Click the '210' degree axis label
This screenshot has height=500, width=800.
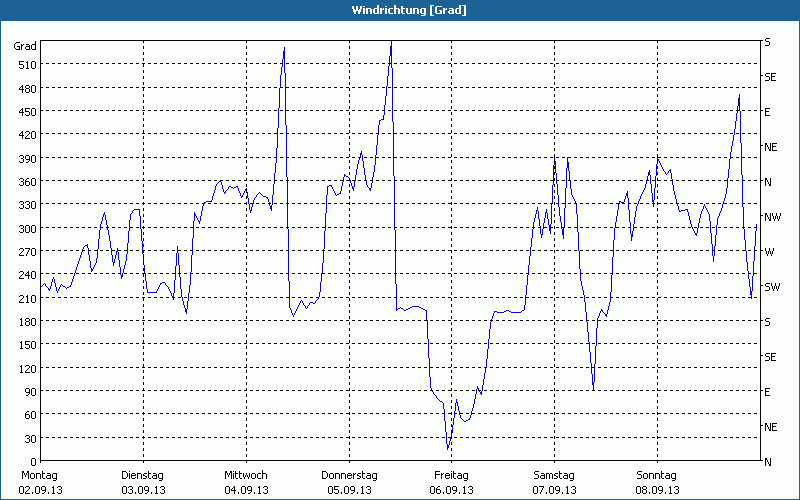[x=28, y=299]
